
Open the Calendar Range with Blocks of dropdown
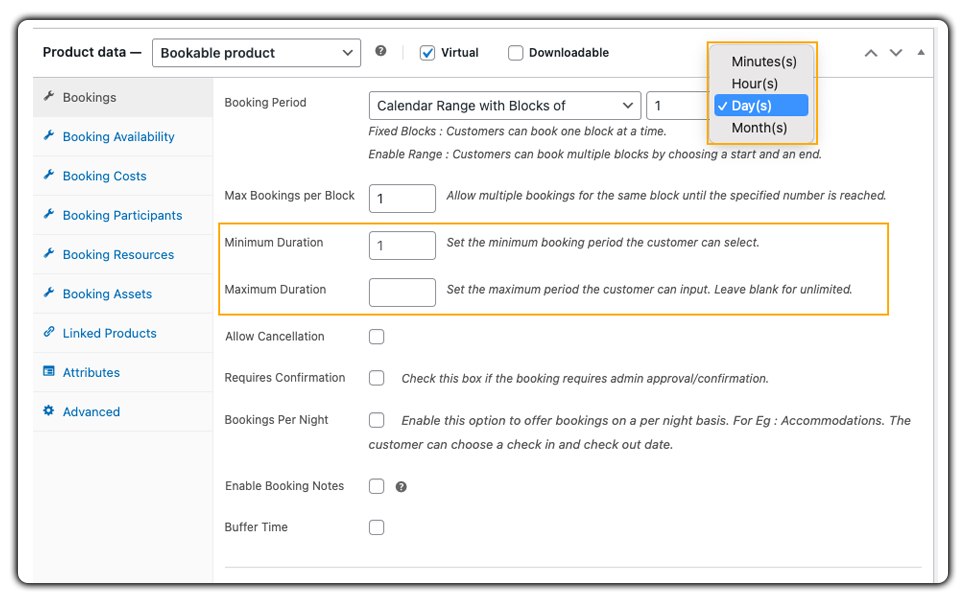tap(505, 106)
